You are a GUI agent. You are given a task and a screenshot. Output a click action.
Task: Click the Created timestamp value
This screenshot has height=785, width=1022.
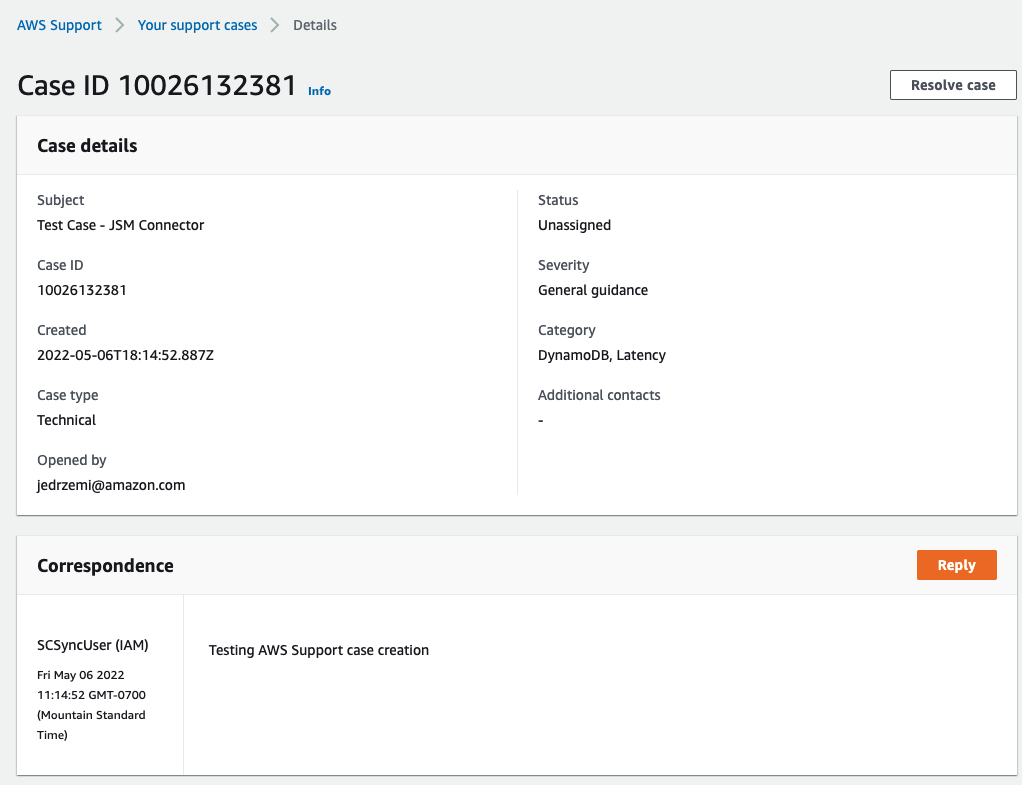[125, 355]
